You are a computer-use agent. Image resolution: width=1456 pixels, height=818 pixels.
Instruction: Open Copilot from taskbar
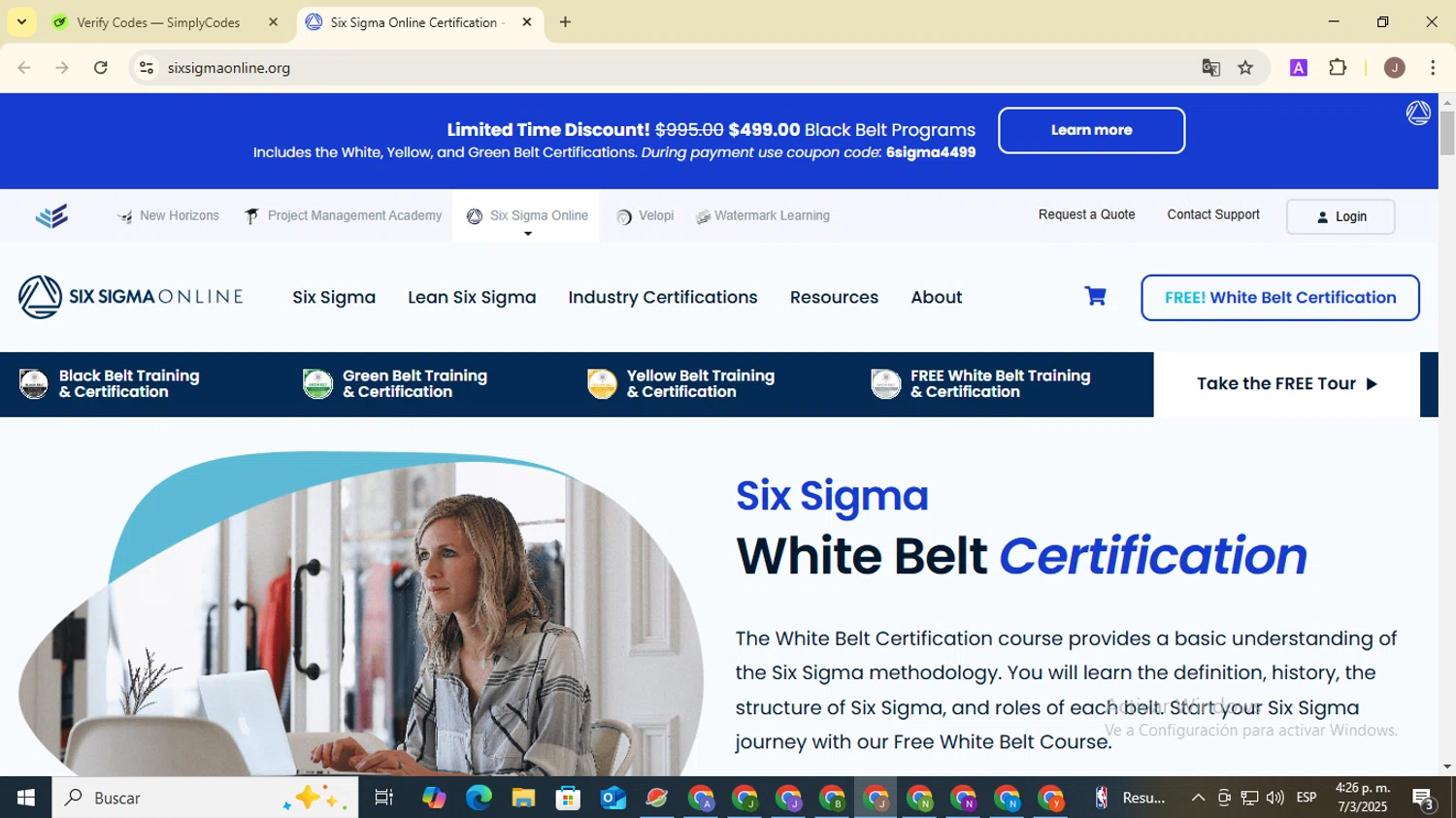(434, 798)
